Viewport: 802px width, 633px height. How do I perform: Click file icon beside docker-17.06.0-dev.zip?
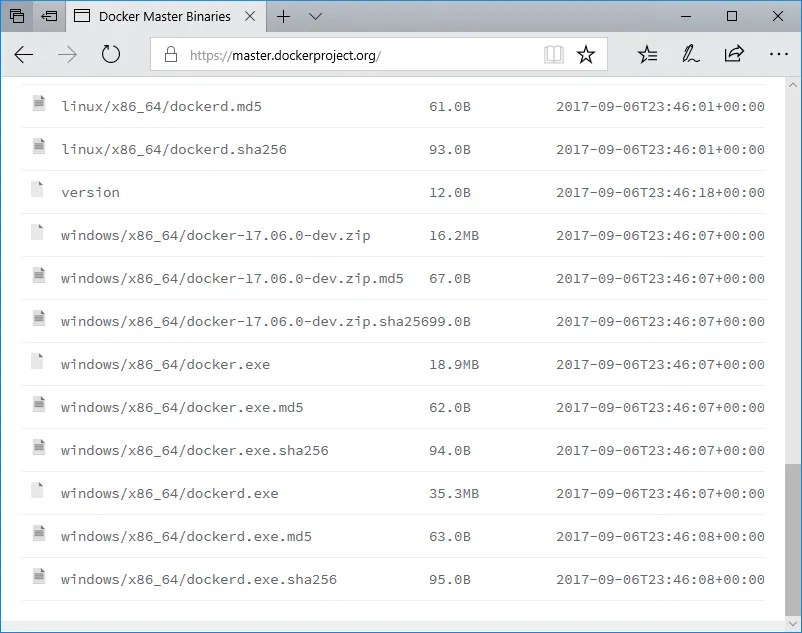click(38, 232)
